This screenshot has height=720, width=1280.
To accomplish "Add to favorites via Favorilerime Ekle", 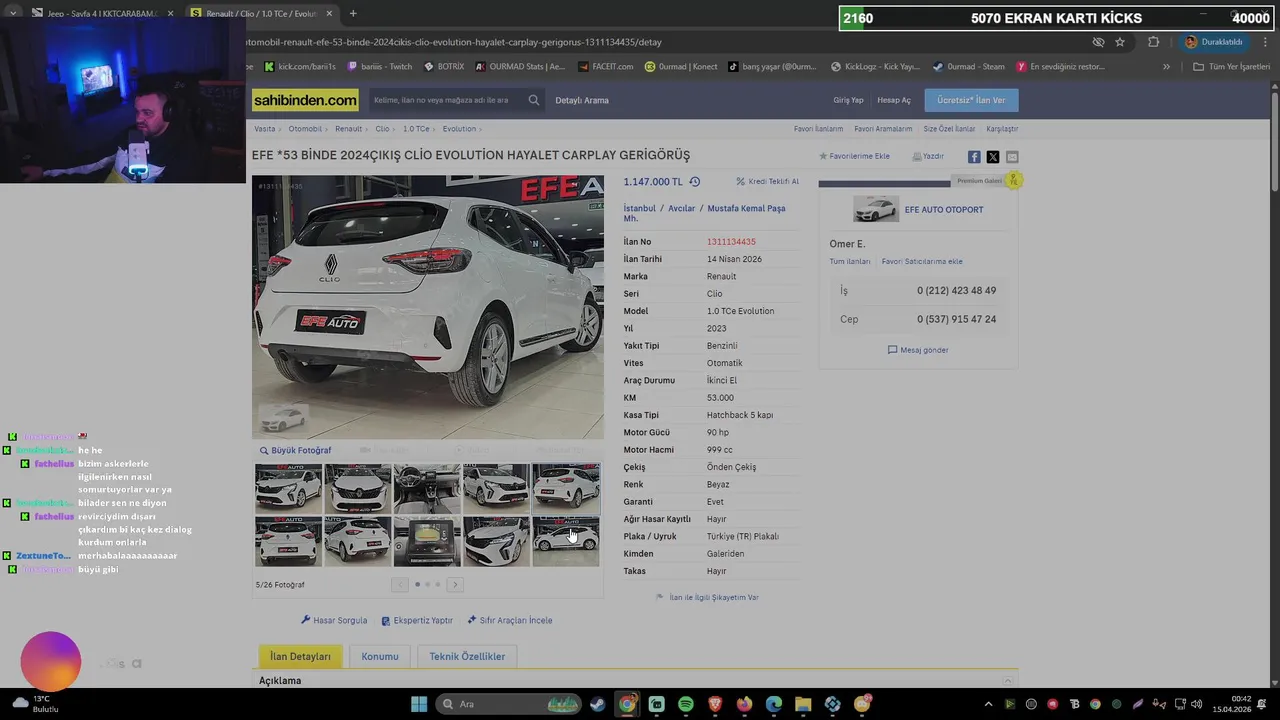I will click(854, 156).
